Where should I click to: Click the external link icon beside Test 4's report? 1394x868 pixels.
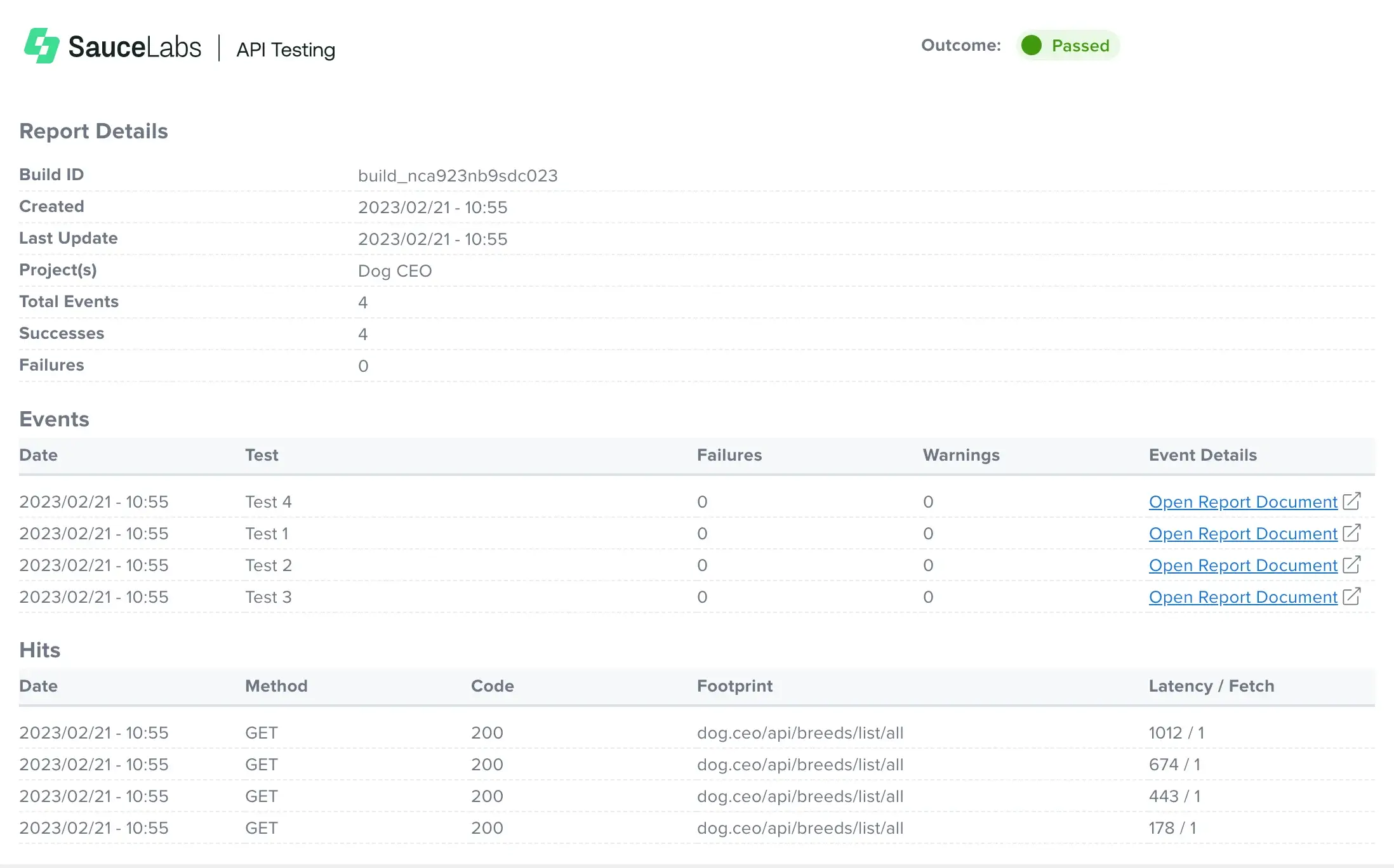click(x=1352, y=501)
